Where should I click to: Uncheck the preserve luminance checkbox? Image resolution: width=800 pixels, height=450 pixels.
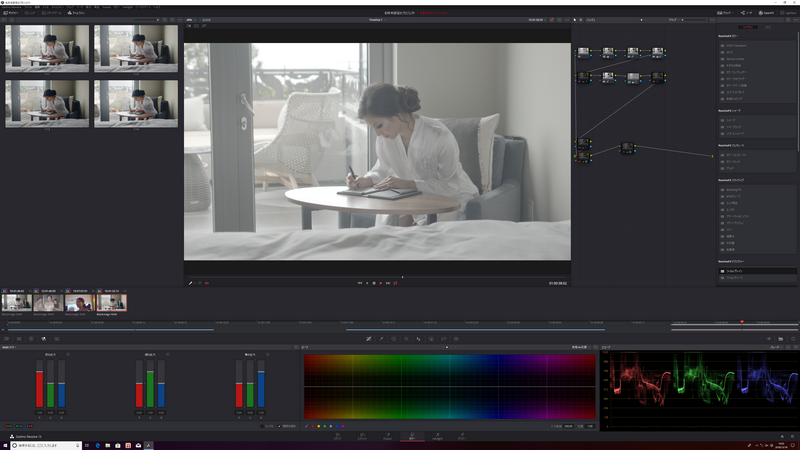(x=279, y=426)
